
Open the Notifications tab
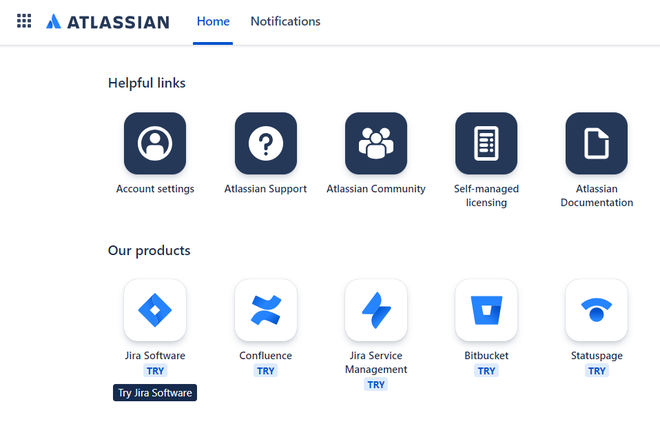[x=285, y=21]
